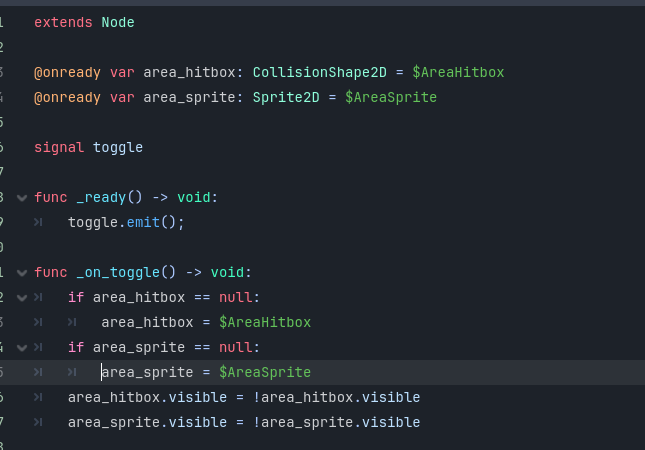Collapse the _on_toggle function fold arrow
The height and width of the screenshot is (450, 645).
[x=22, y=273]
